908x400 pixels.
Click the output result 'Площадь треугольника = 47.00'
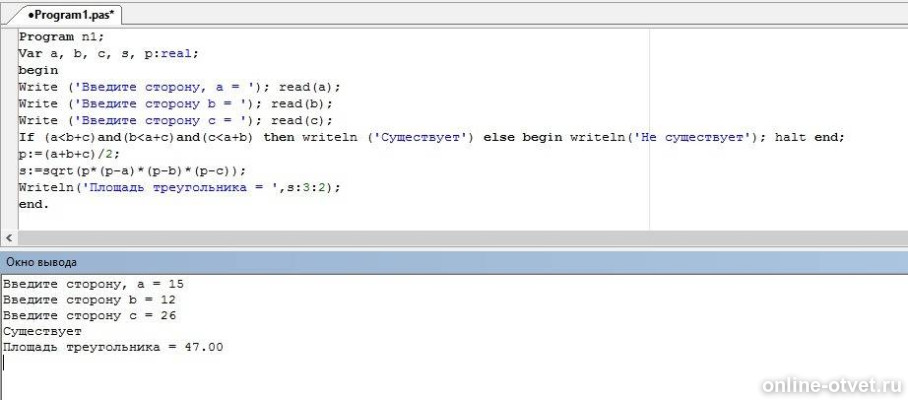[113, 347]
